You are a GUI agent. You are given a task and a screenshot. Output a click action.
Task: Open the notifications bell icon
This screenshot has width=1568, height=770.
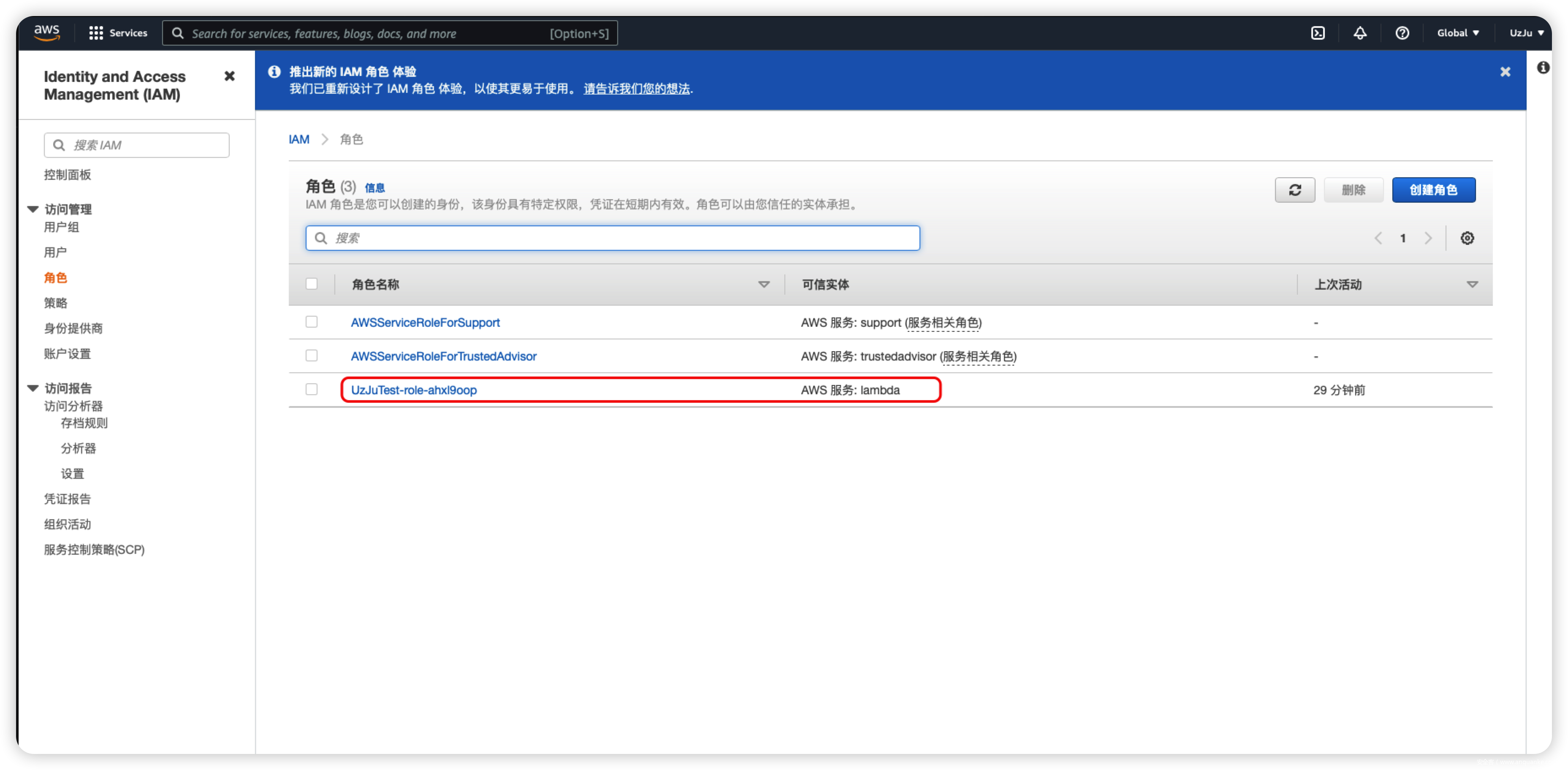coord(1360,33)
